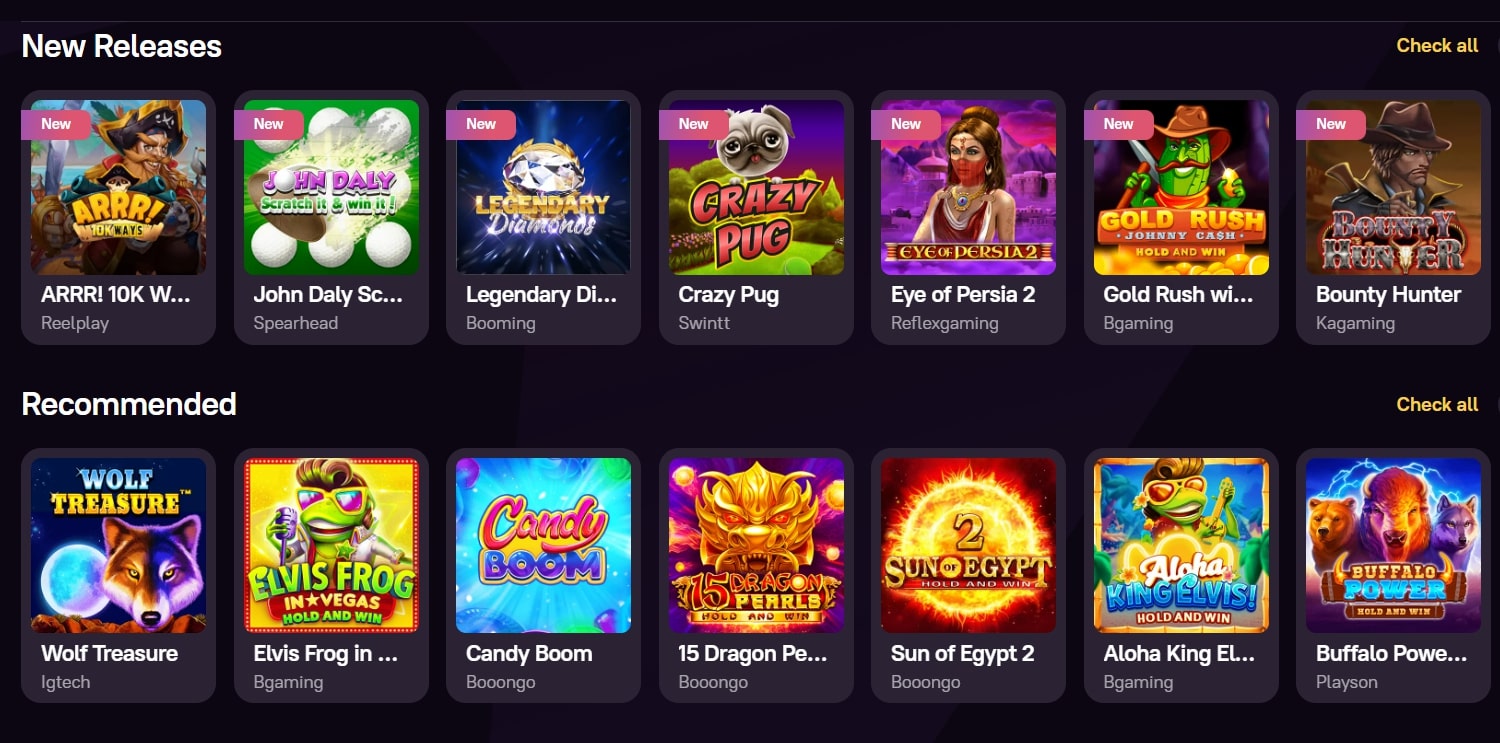Open the Gold Rush Johnny Cash game
This screenshot has height=743, width=1500.
click(1181, 187)
